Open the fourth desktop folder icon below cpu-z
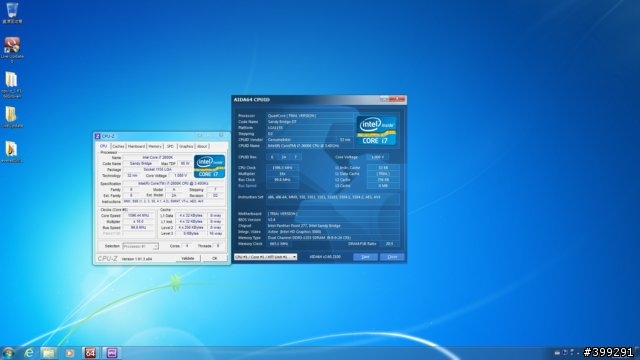Image resolution: width=640 pixels, height=360 pixels. pyautogui.click(x=11, y=117)
